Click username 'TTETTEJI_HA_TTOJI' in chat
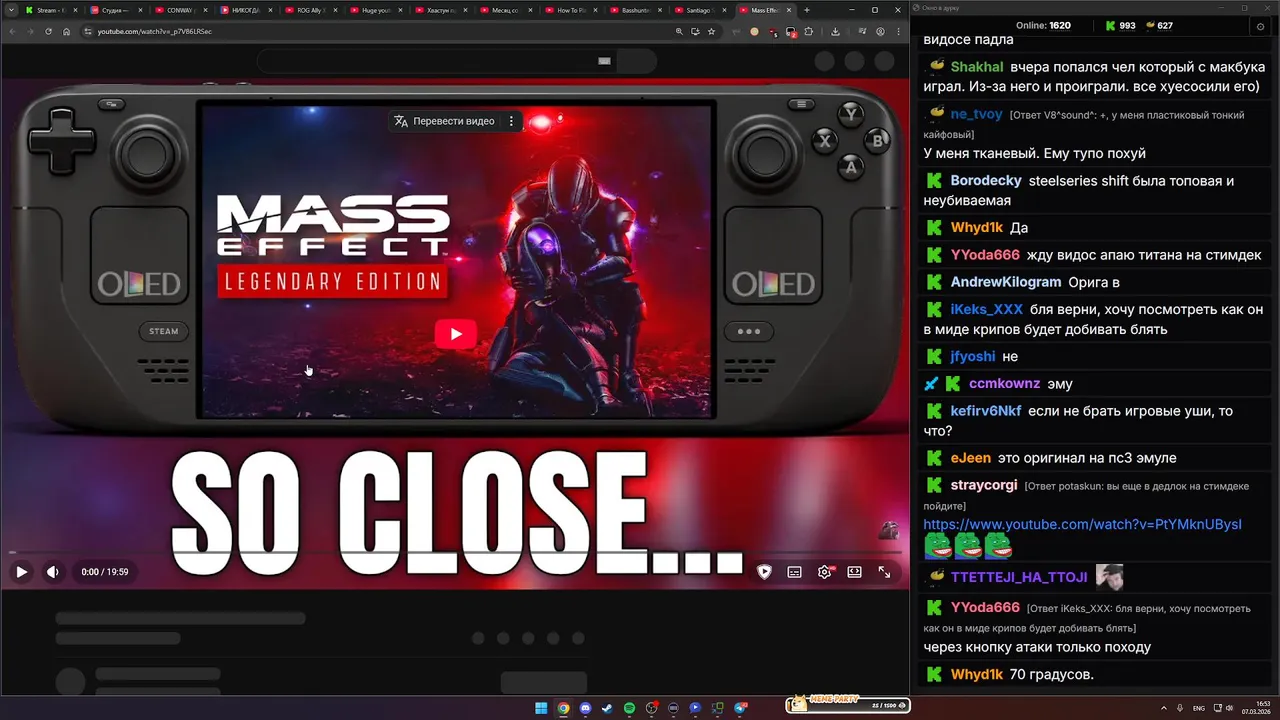This screenshot has height=720, width=1280. coord(1019,577)
